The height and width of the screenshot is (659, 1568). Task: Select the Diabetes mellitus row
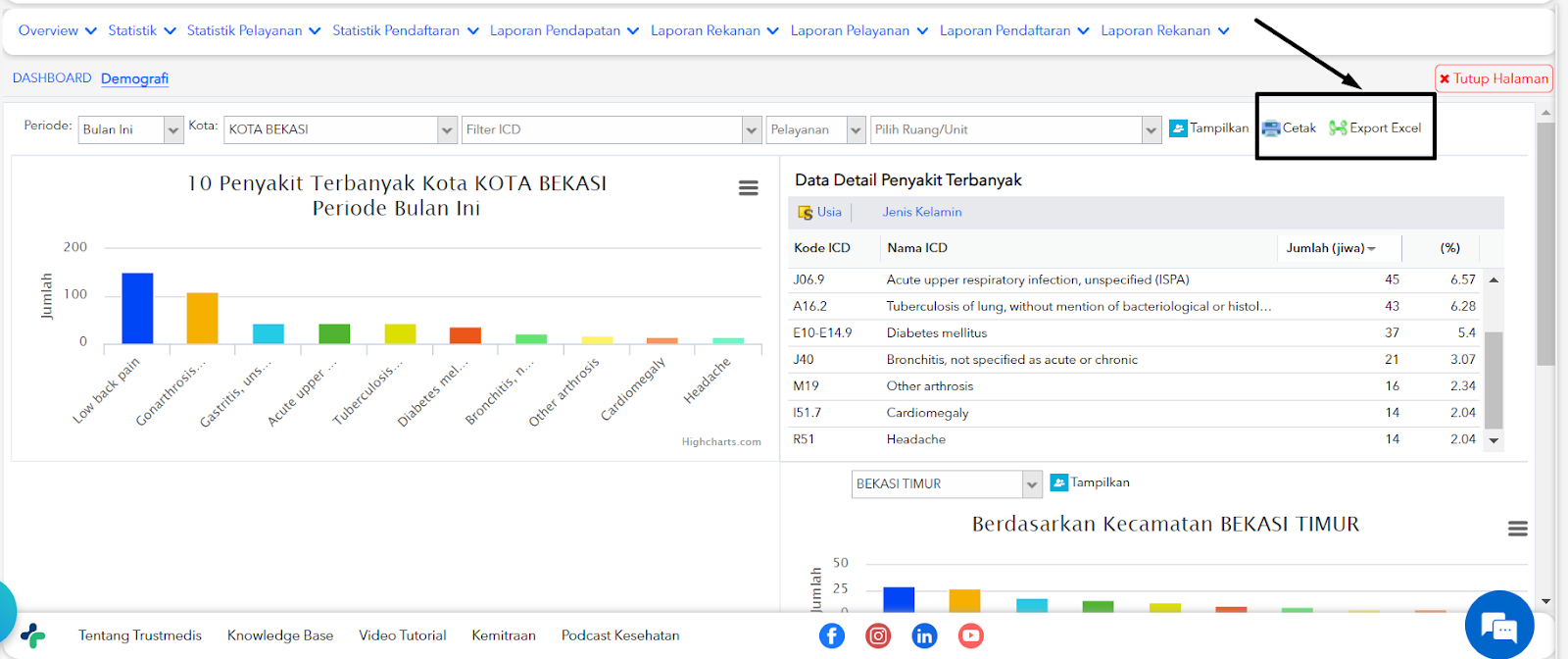pos(1134,333)
